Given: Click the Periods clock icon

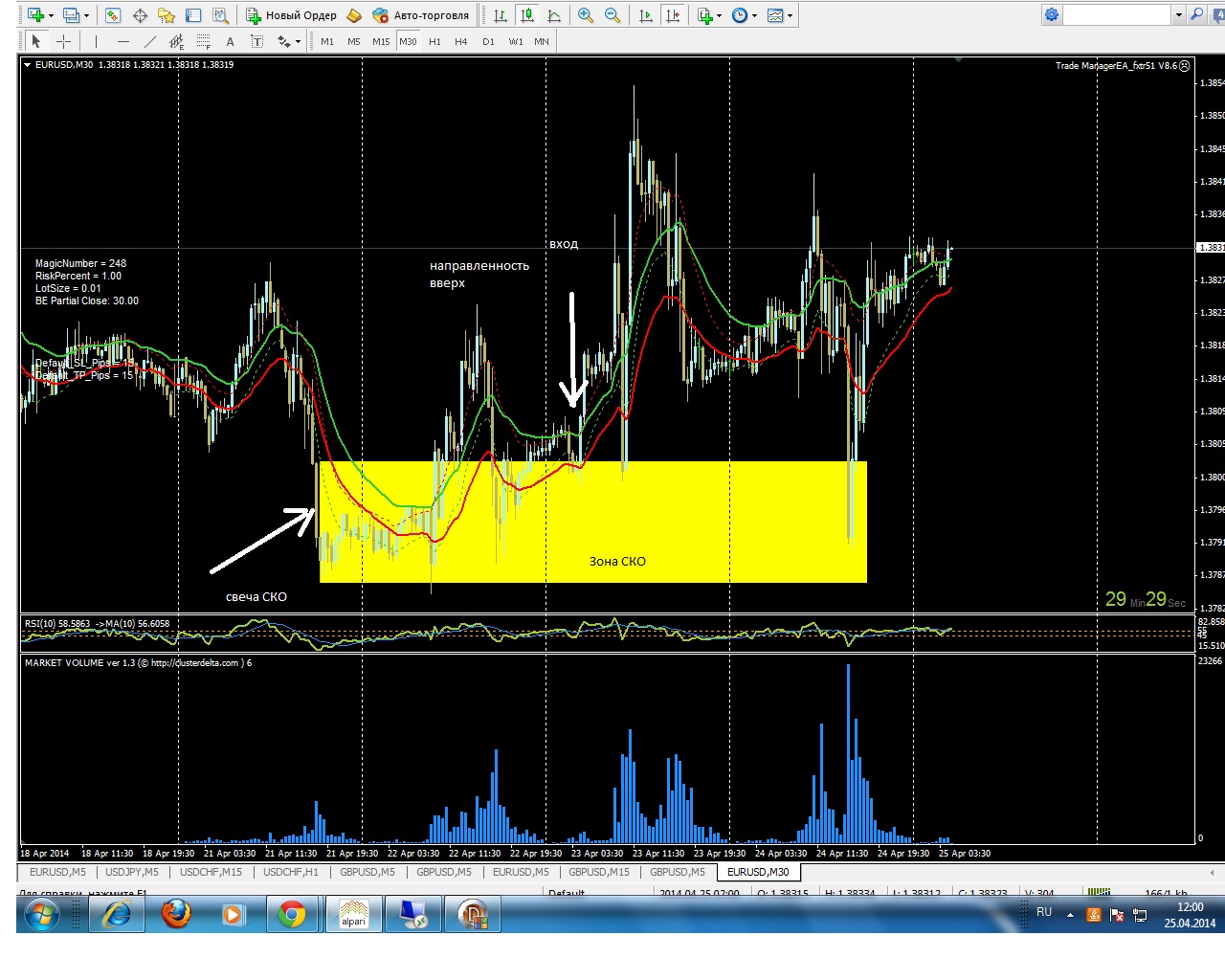Looking at the screenshot, I should pyautogui.click(x=740, y=15).
